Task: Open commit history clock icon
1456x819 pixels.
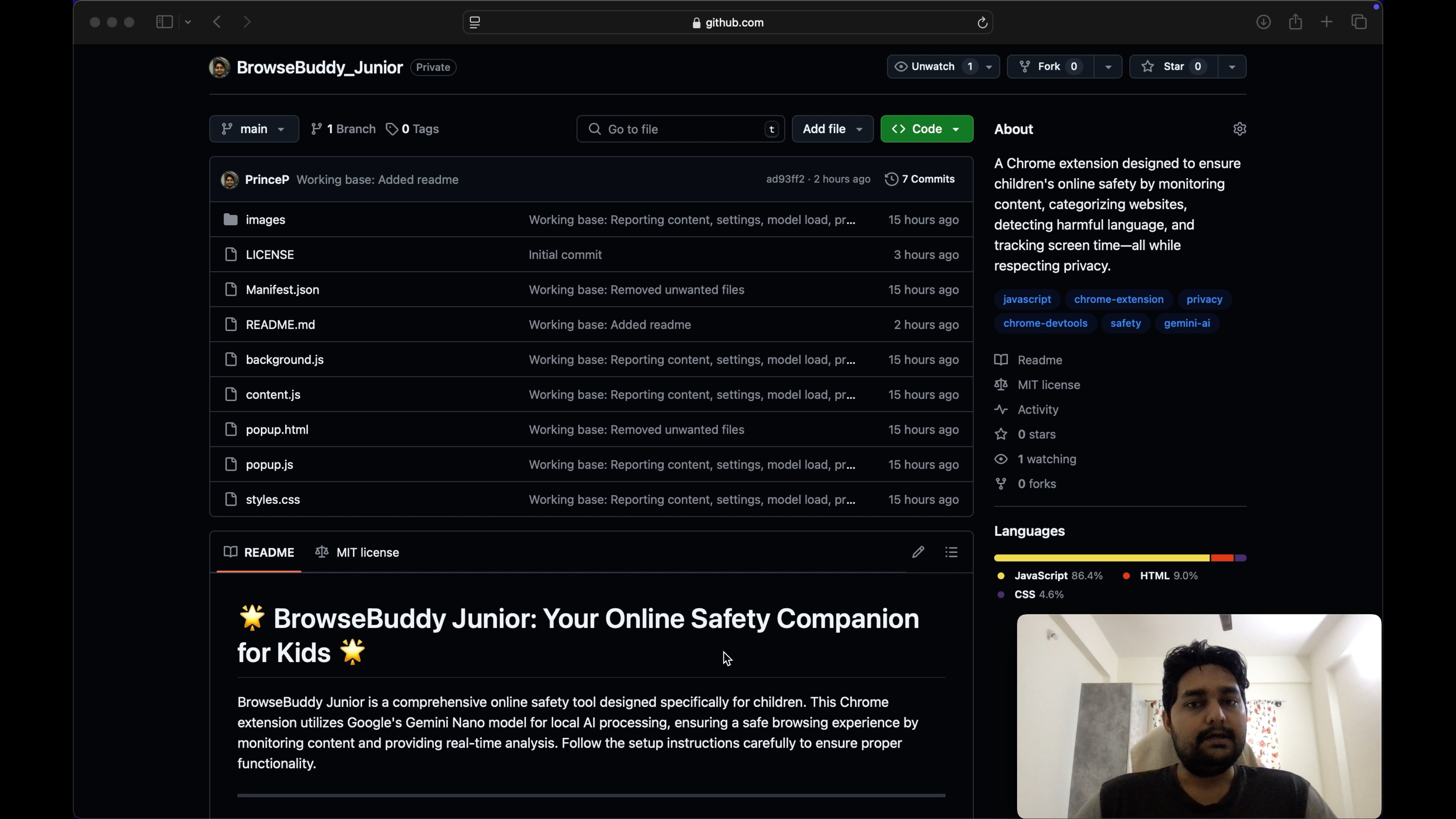Action: [x=891, y=179]
